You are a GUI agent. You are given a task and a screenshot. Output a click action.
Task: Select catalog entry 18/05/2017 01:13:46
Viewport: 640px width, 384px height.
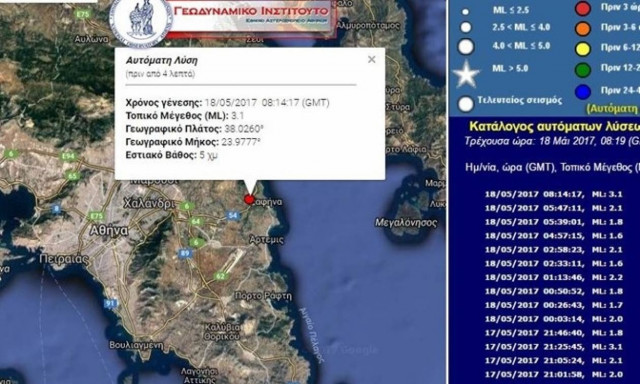tap(553, 277)
